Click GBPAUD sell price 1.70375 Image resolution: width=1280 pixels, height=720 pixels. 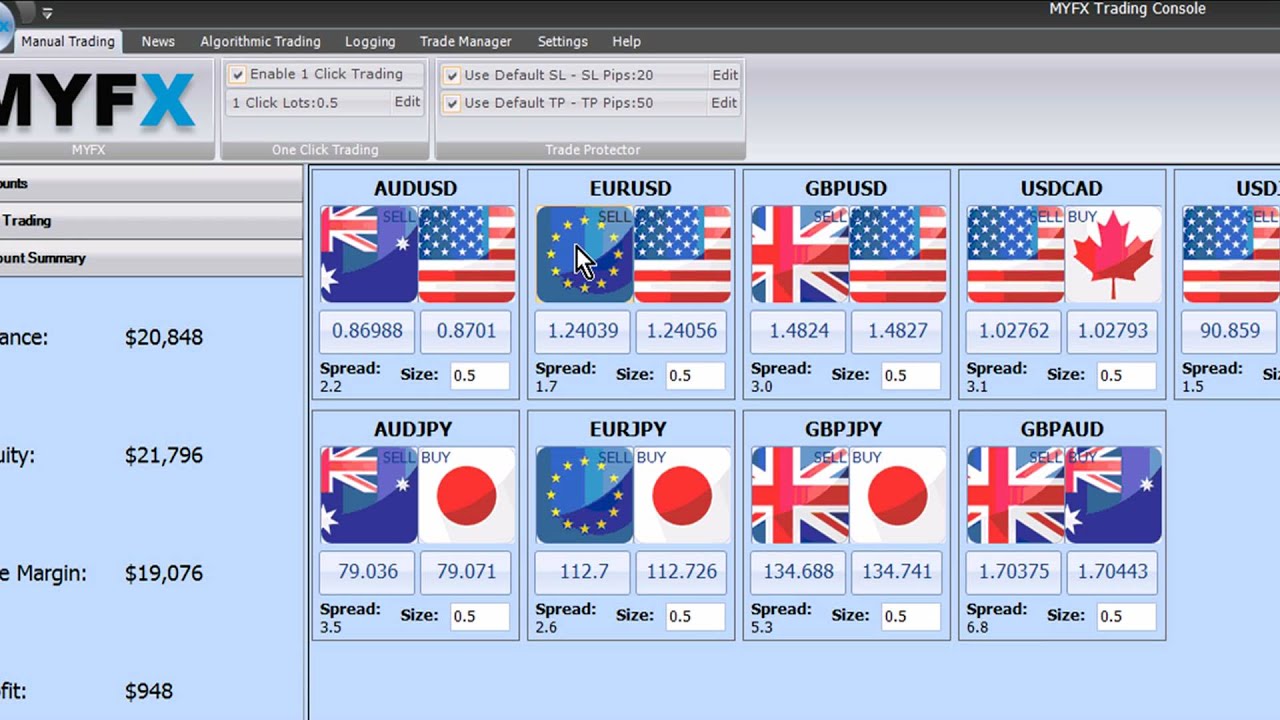[1015, 572]
